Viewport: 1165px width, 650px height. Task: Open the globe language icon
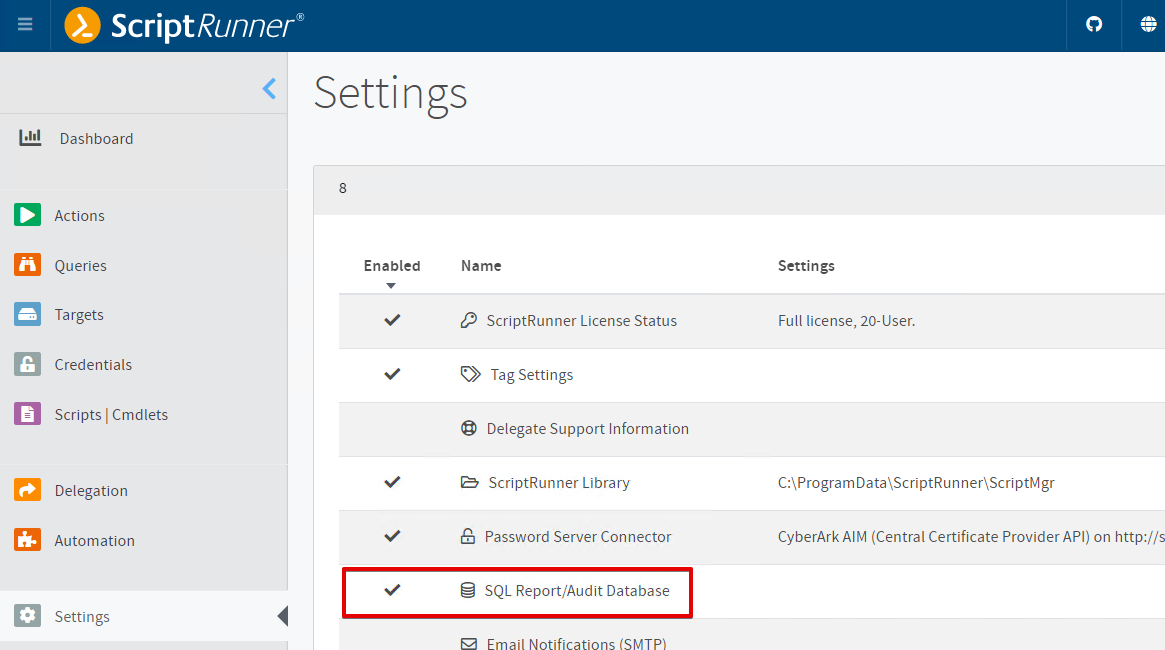pyautogui.click(x=1148, y=25)
